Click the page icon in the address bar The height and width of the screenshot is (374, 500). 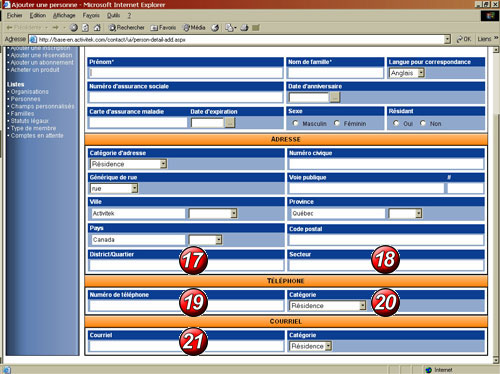[x=33, y=40]
